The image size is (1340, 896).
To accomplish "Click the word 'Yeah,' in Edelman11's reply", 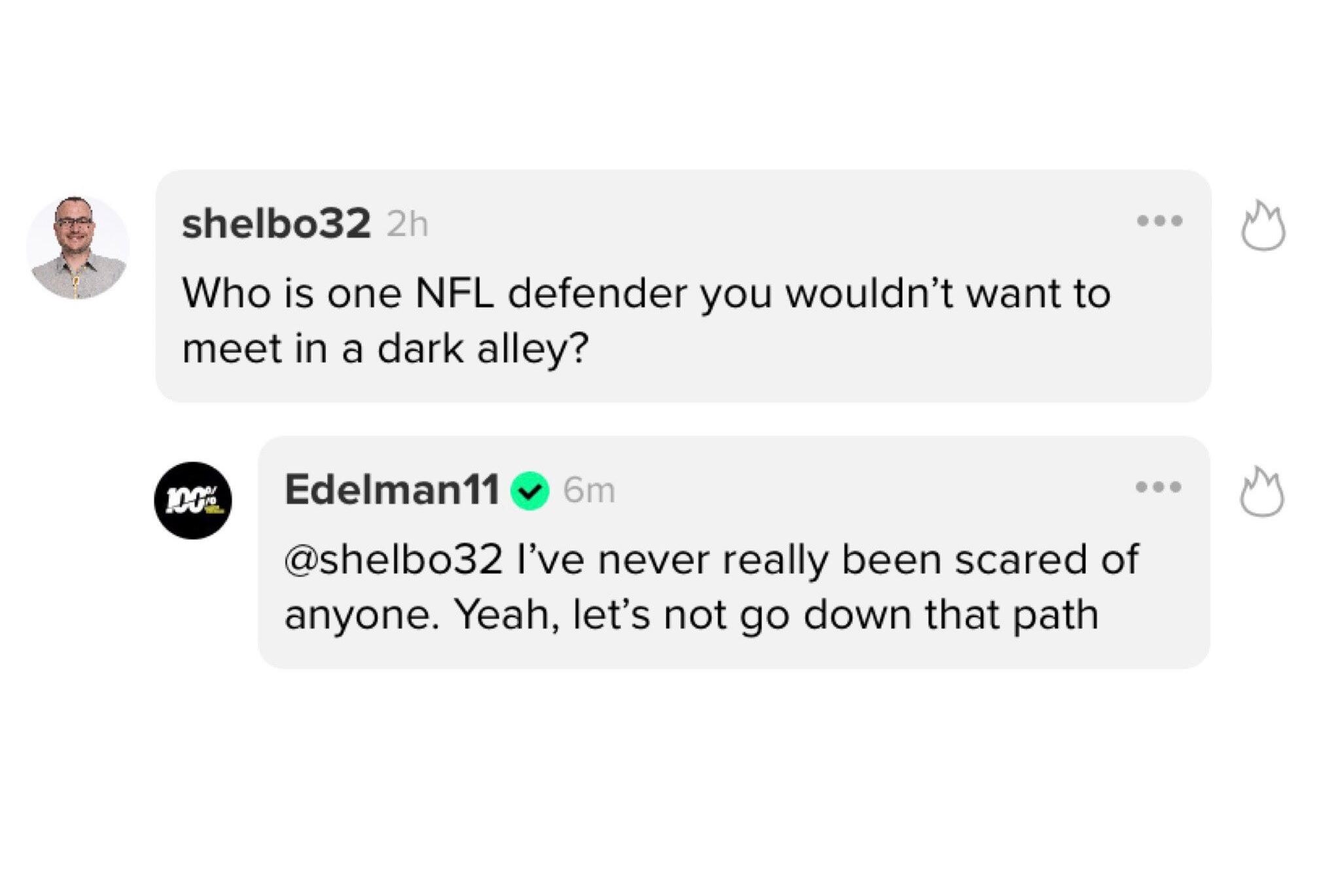I will click(506, 615).
